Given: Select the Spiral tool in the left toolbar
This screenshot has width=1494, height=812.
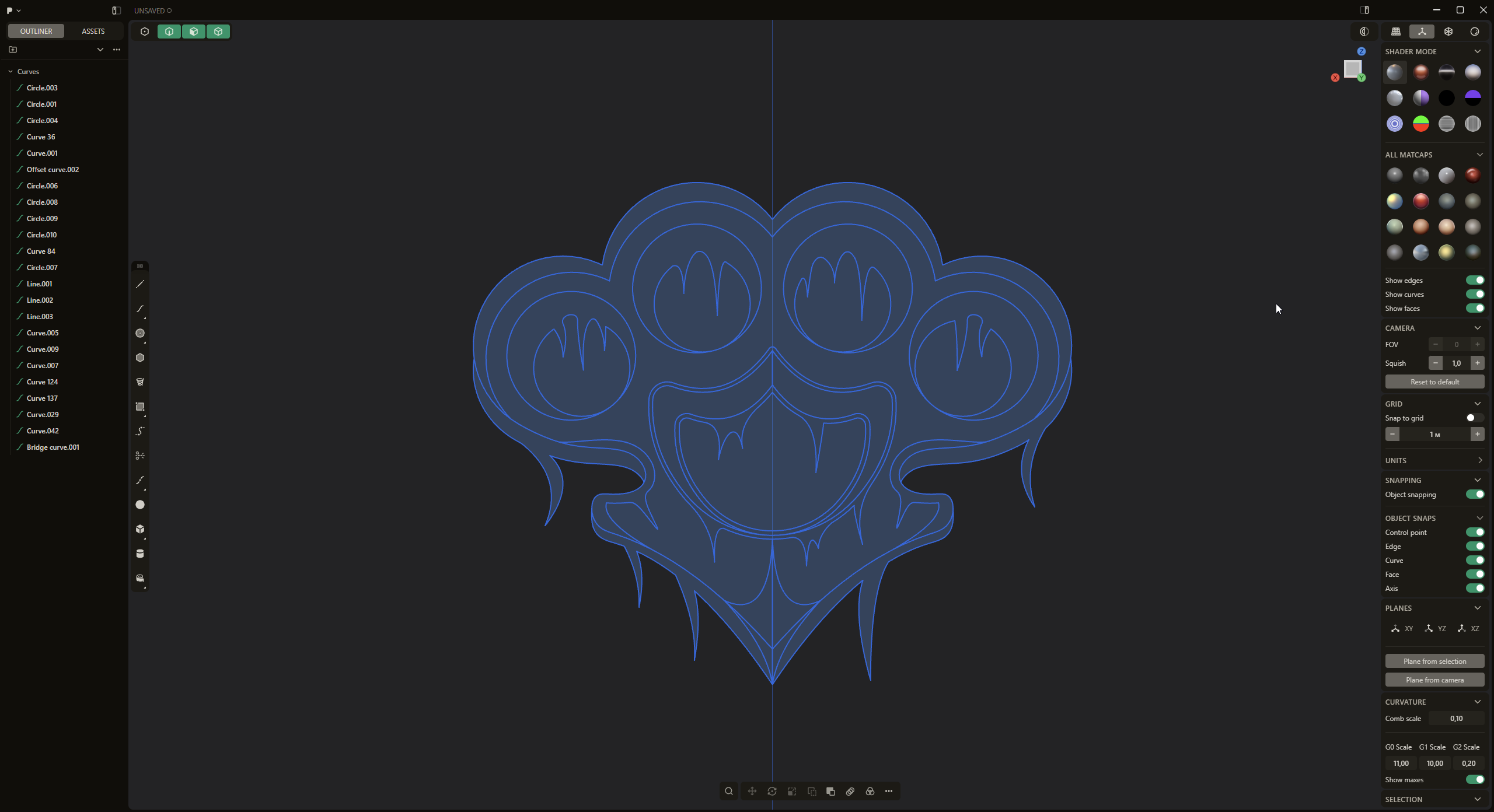Looking at the screenshot, I should (140, 382).
